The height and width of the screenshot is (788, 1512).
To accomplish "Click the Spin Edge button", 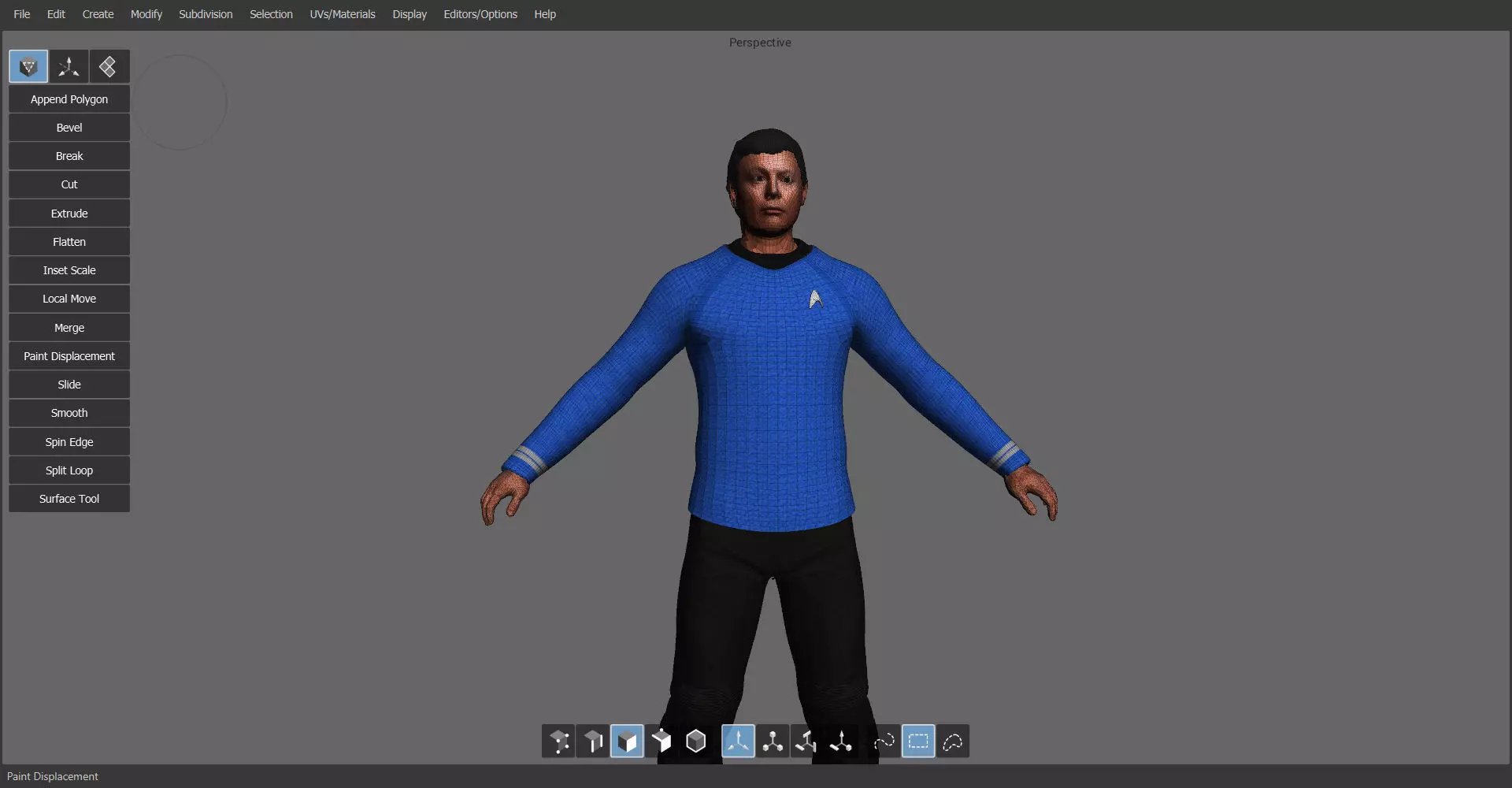I will (x=69, y=442).
